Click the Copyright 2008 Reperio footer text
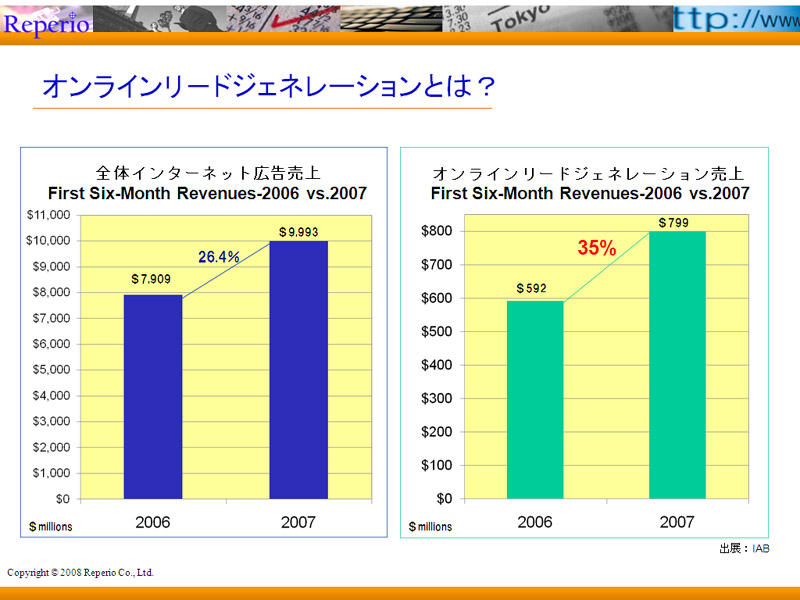This screenshot has height=600, width=800. tap(81, 572)
